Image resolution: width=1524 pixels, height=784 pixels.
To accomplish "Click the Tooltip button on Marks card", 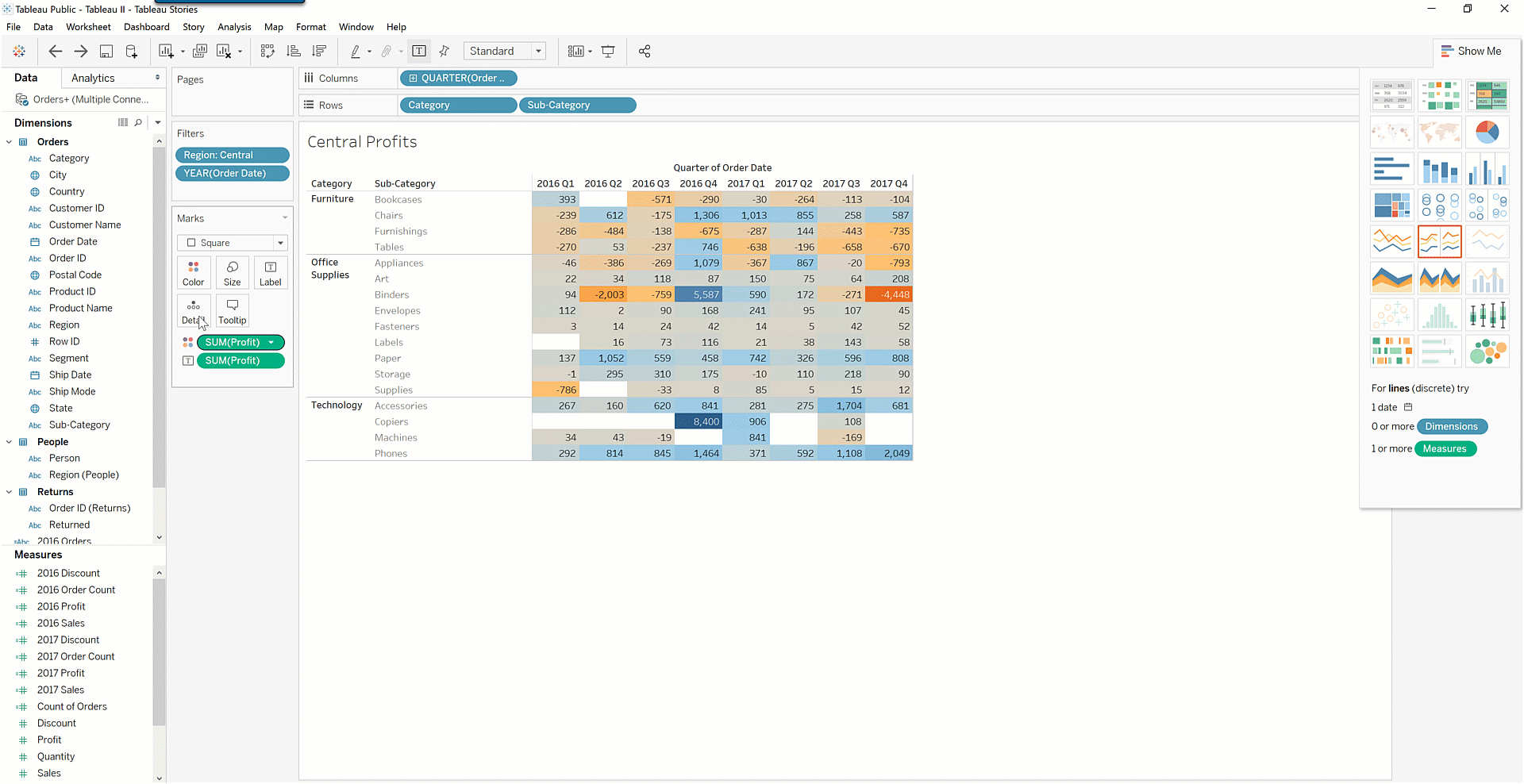I will [x=233, y=311].
